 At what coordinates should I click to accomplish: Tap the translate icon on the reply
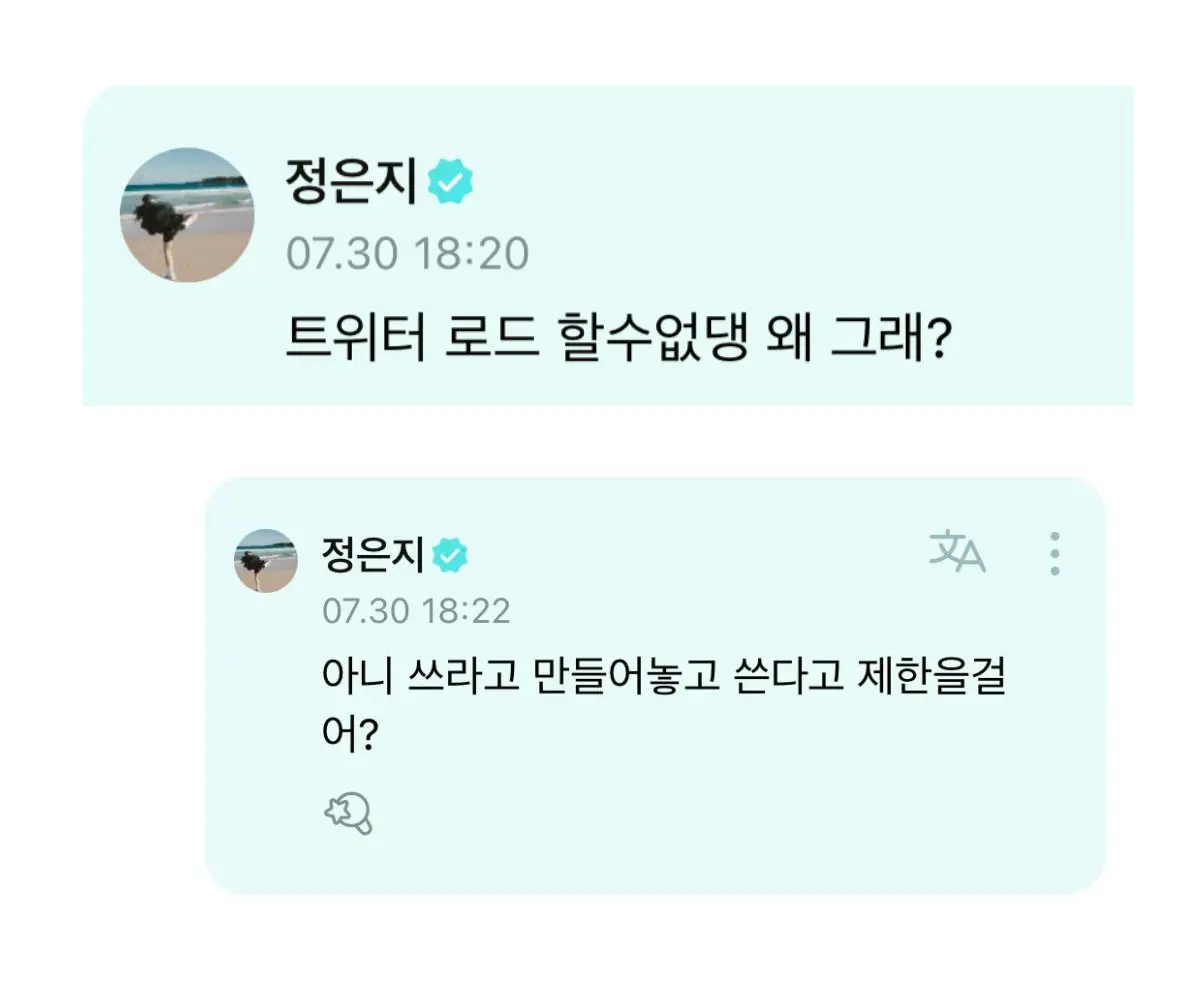956,552
